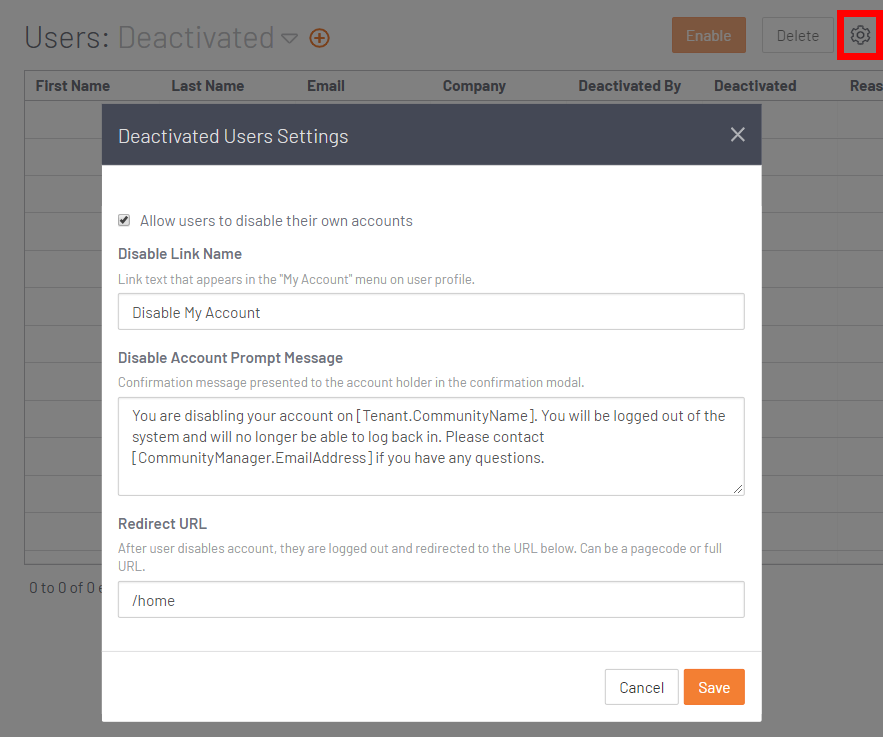Image resolution: width=883 pixels, height=737 pixels.
Task: Sort by Company column header
Action: [x=474, y=86]
